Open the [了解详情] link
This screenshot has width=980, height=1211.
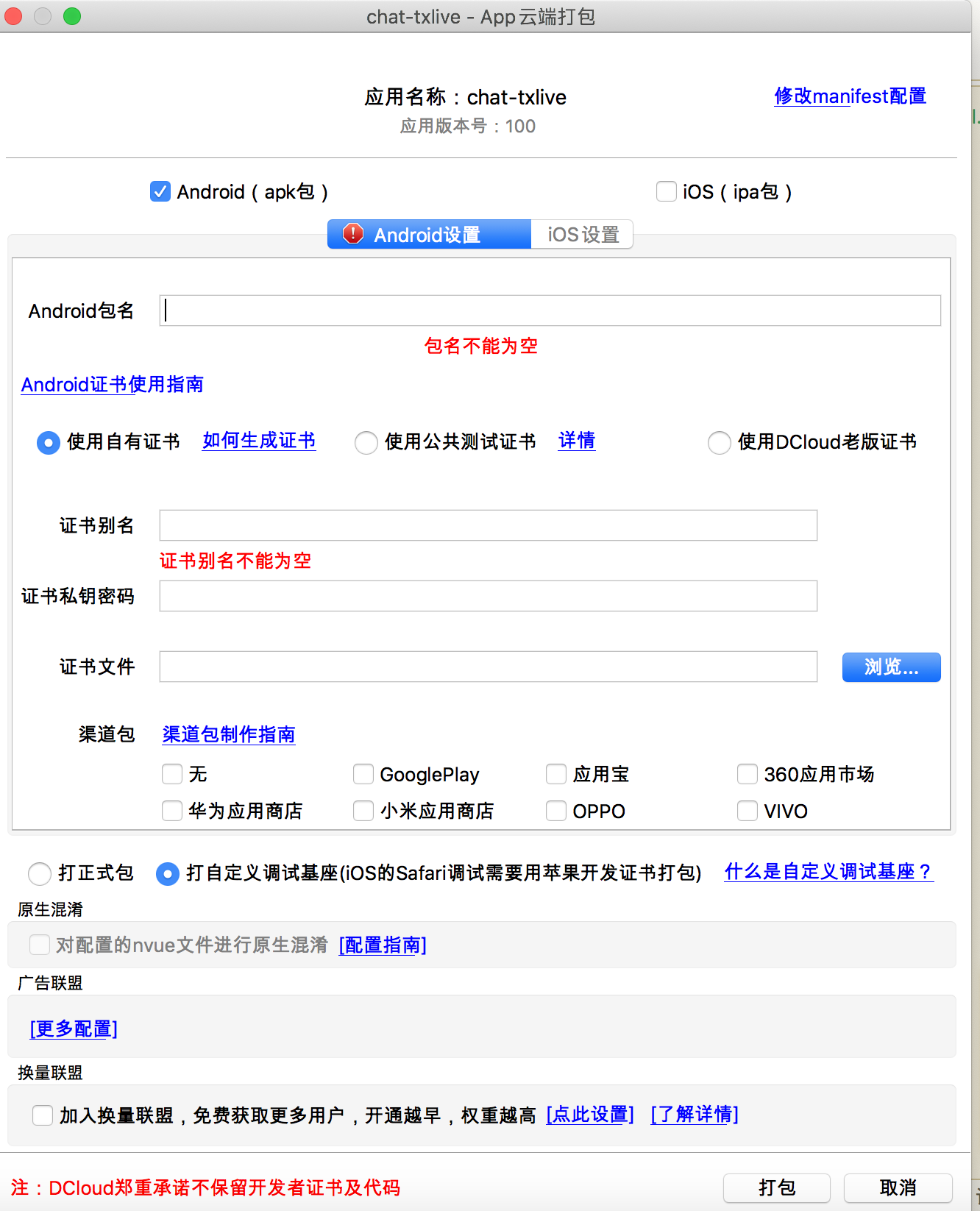695,1115
